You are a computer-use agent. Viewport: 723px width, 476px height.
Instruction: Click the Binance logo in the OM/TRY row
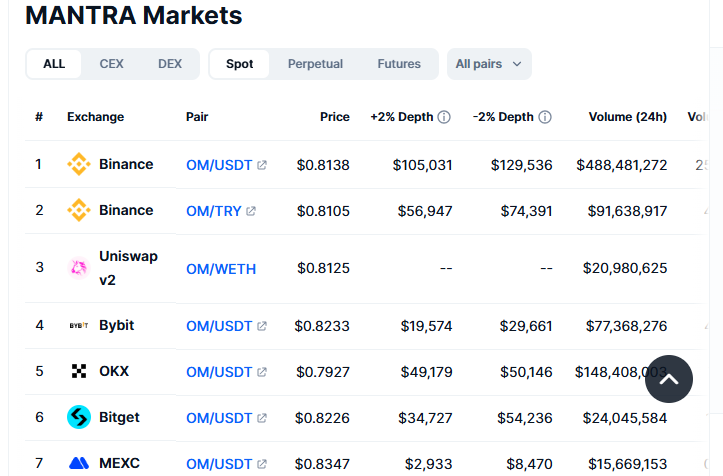(x=79, y=210)
